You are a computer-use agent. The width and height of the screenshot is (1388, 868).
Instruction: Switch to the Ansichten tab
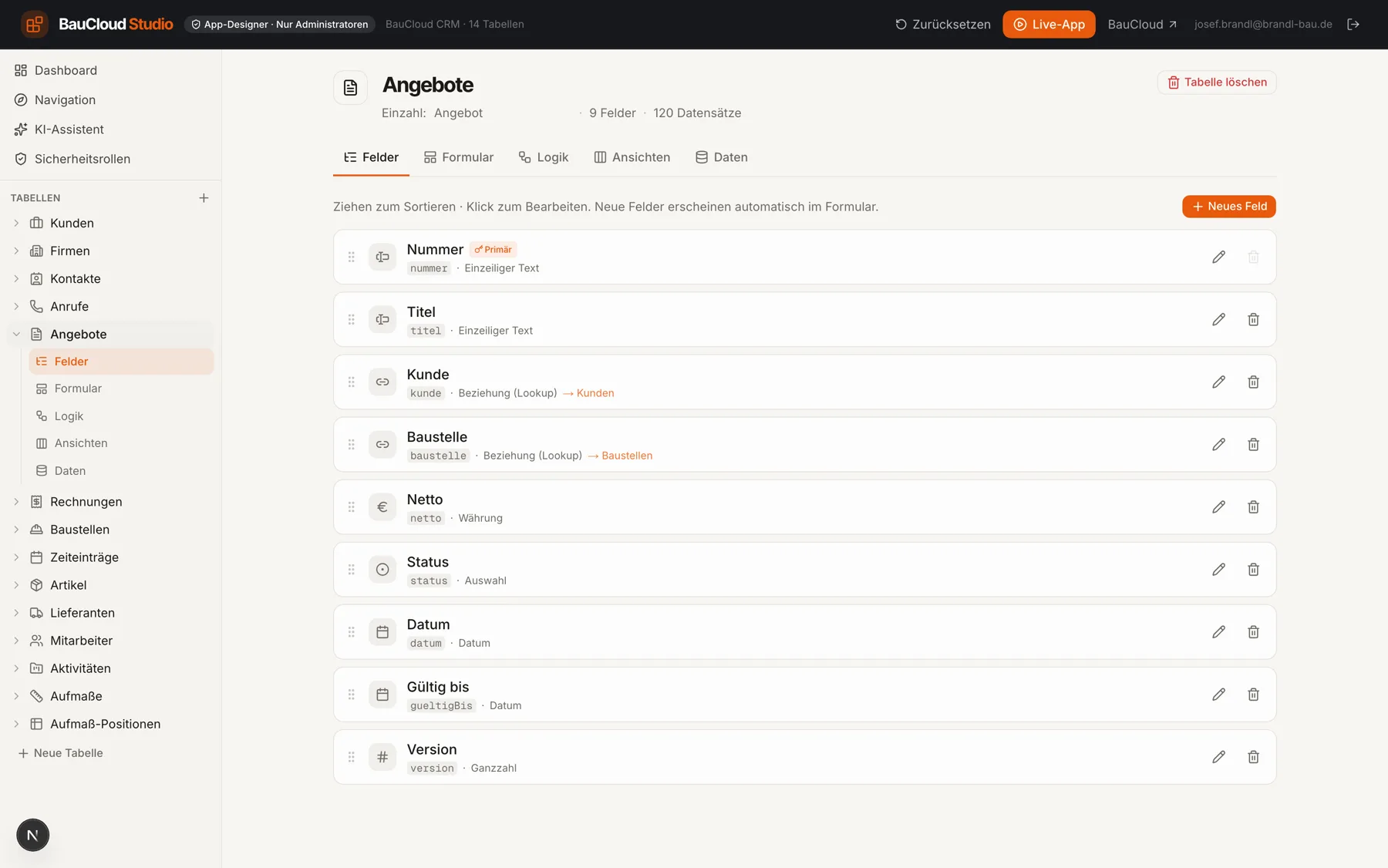[632, 157]
